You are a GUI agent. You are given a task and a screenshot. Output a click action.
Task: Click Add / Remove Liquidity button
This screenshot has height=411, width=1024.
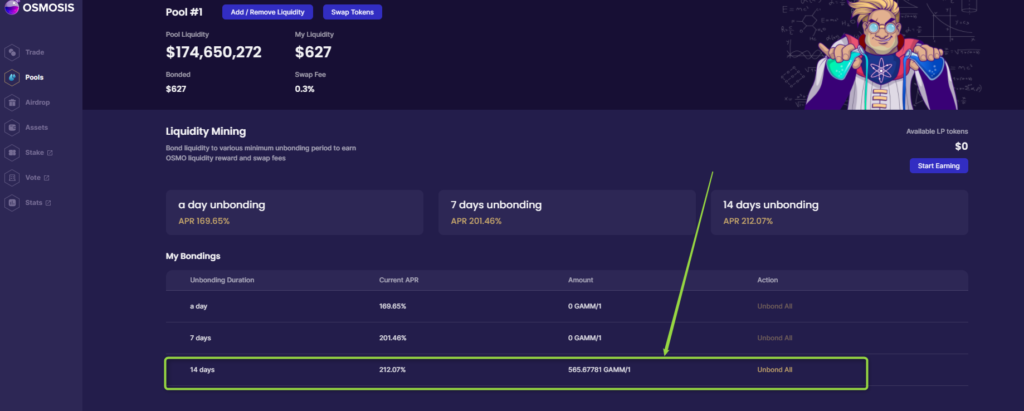(x=267, y=12)
